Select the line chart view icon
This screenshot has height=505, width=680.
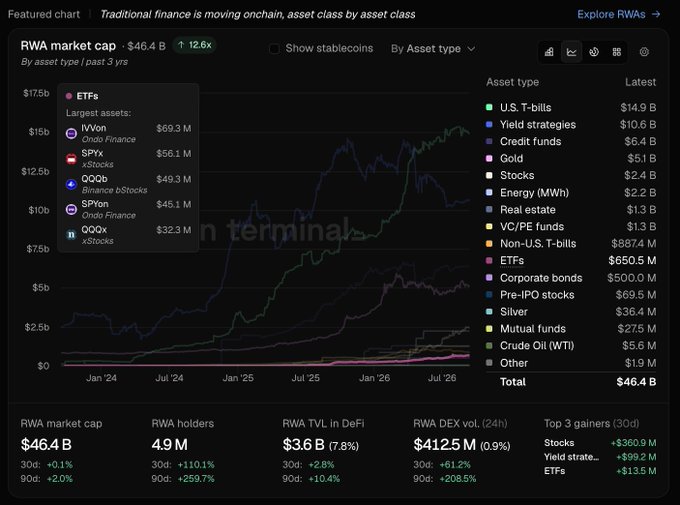coord(572,52)
